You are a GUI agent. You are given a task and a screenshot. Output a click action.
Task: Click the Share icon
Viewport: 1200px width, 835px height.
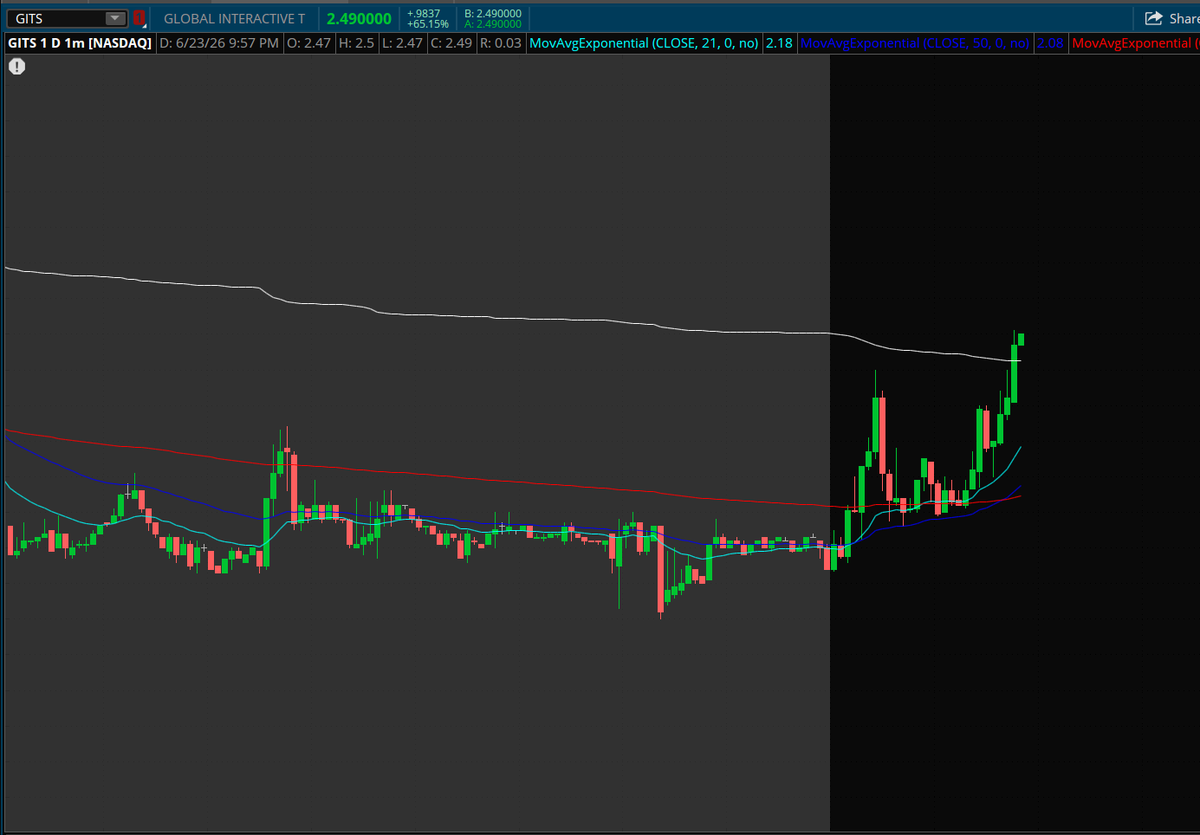[x=1153, y=18]
